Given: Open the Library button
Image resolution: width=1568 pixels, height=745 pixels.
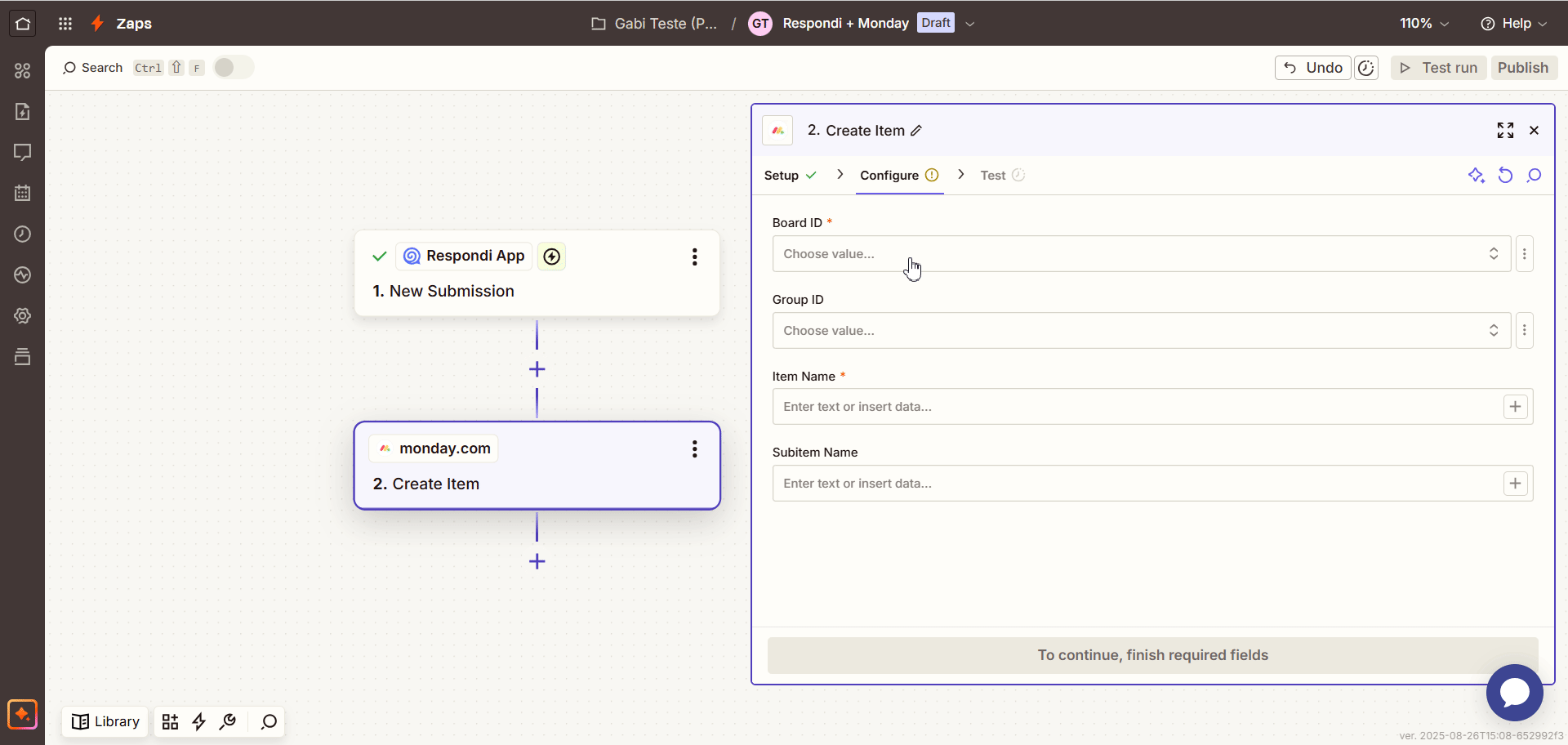Looking at the screenshot, I should point(105,722).
